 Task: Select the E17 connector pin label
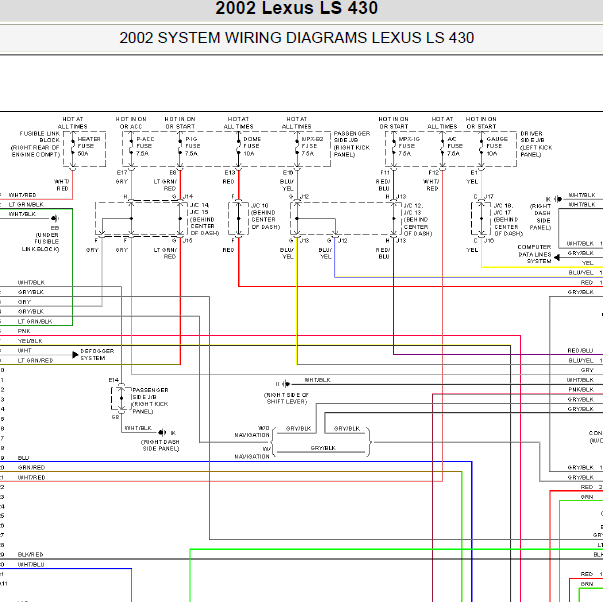tap(122, 172)
